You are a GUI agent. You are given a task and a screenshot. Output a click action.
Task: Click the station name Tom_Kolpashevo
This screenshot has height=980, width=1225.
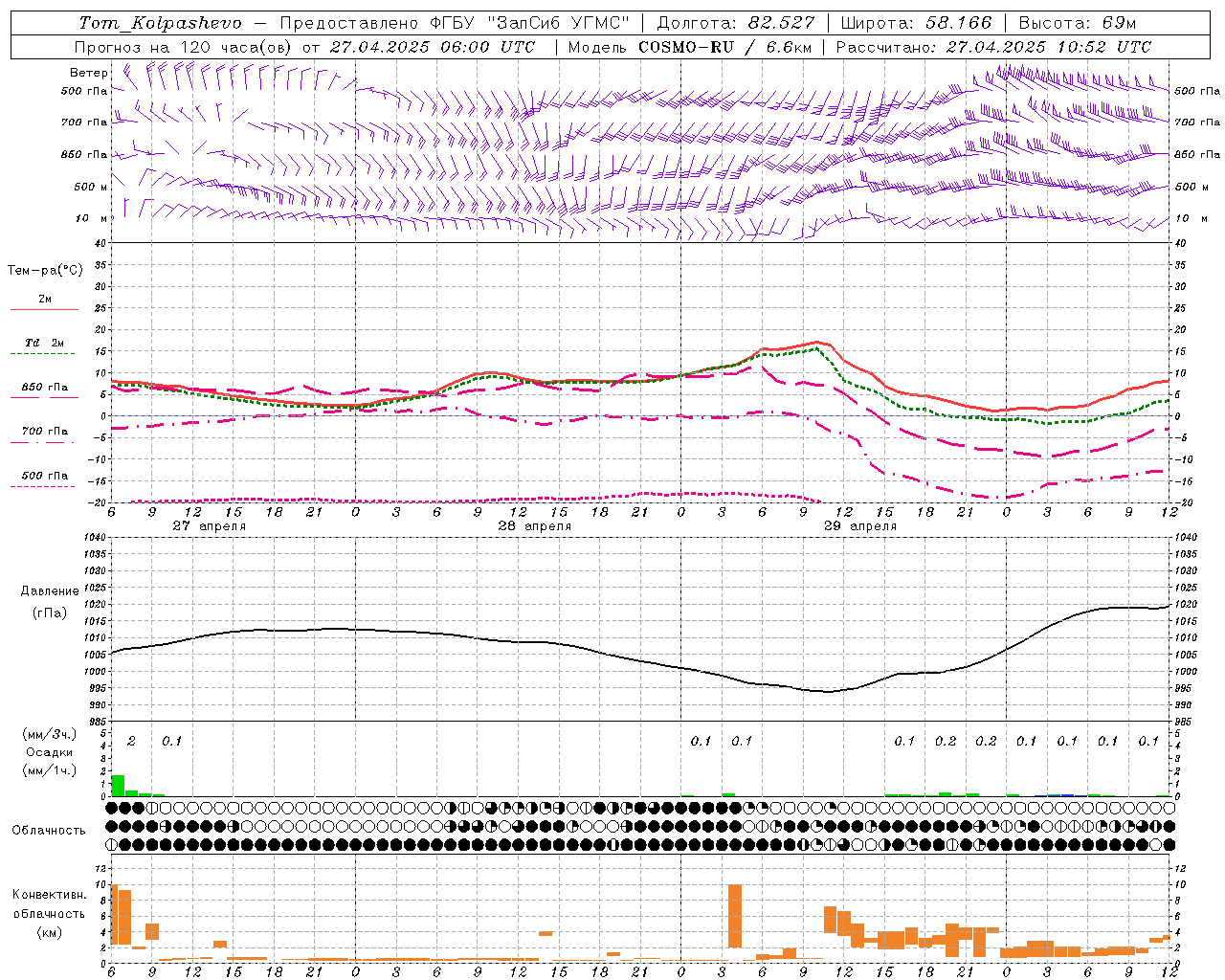[x=160, y=23]
